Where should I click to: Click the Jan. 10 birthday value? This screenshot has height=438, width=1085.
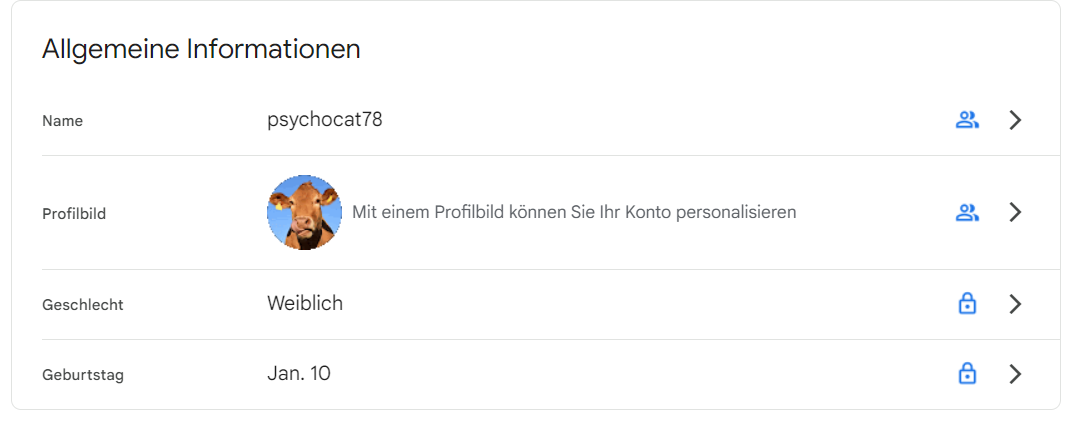[298, 374]
